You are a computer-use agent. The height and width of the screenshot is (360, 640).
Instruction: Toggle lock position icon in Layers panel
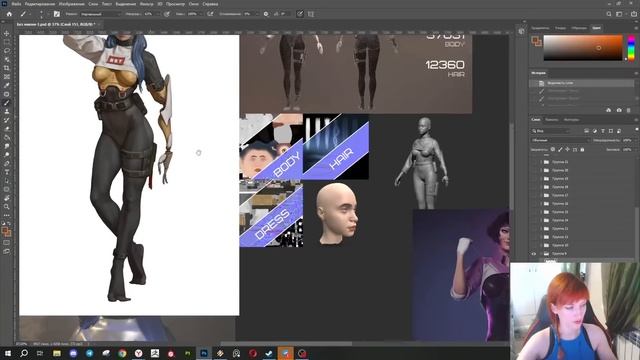tap(567, 150)
